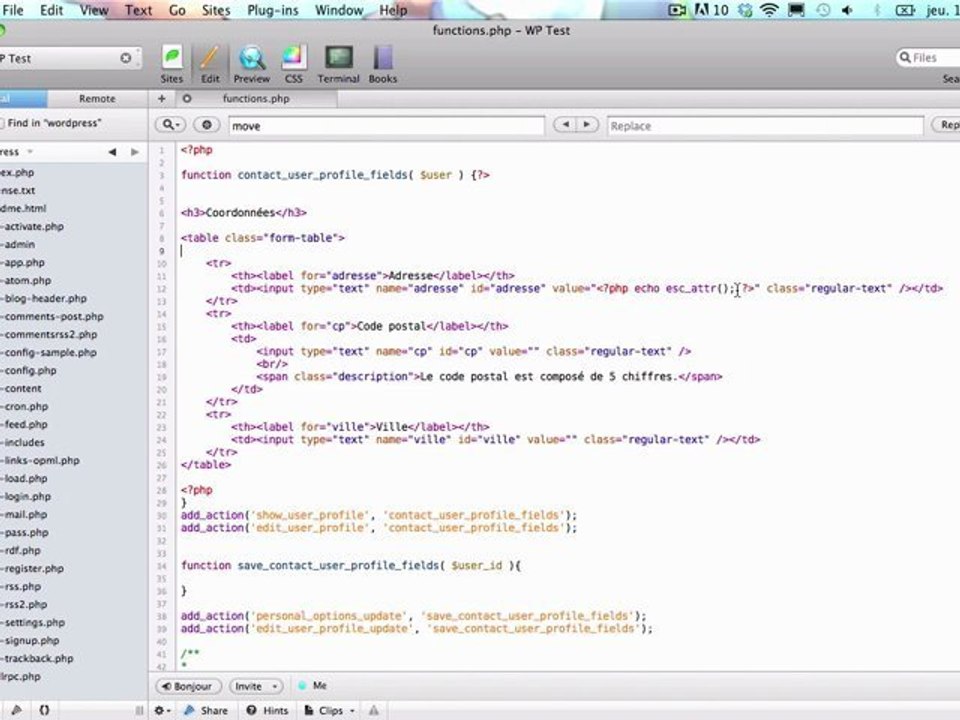Click the Adobe 10 menu bar icon
960x720 pixels.
click(x=711, y=10)
